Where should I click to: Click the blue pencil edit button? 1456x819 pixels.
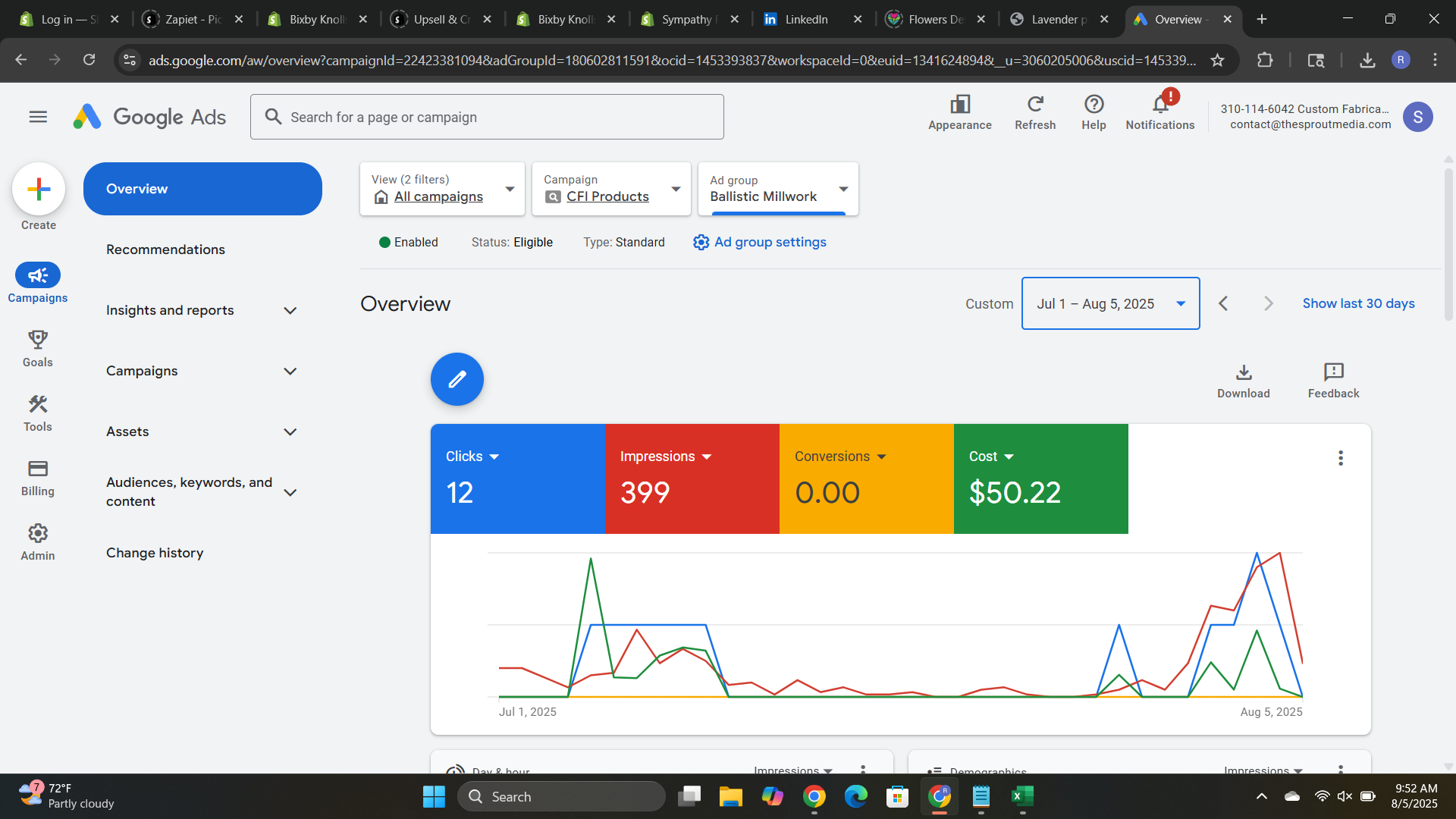(457, 379)
